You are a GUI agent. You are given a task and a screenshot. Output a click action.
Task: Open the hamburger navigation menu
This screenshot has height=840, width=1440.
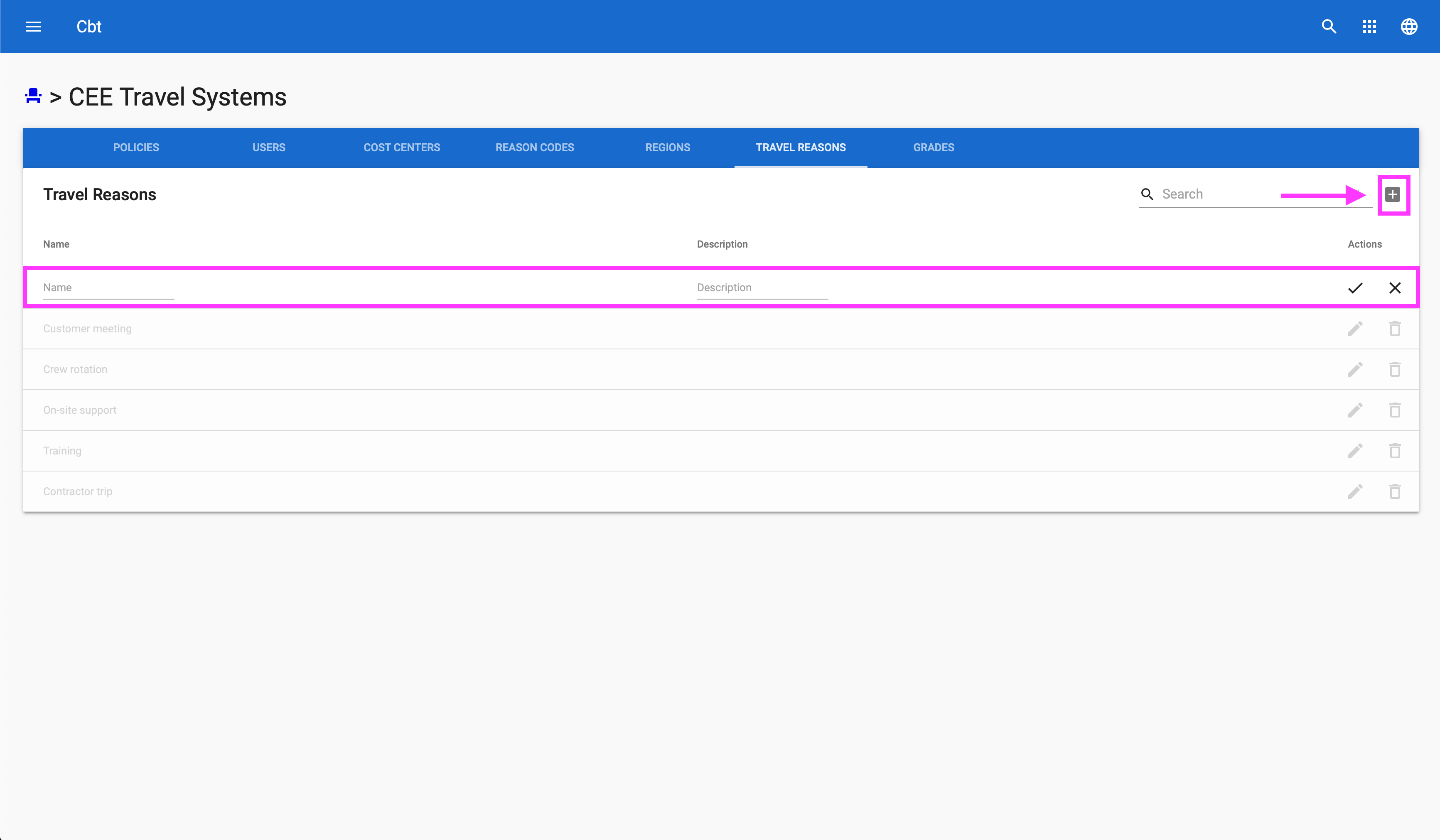(33, 26)
